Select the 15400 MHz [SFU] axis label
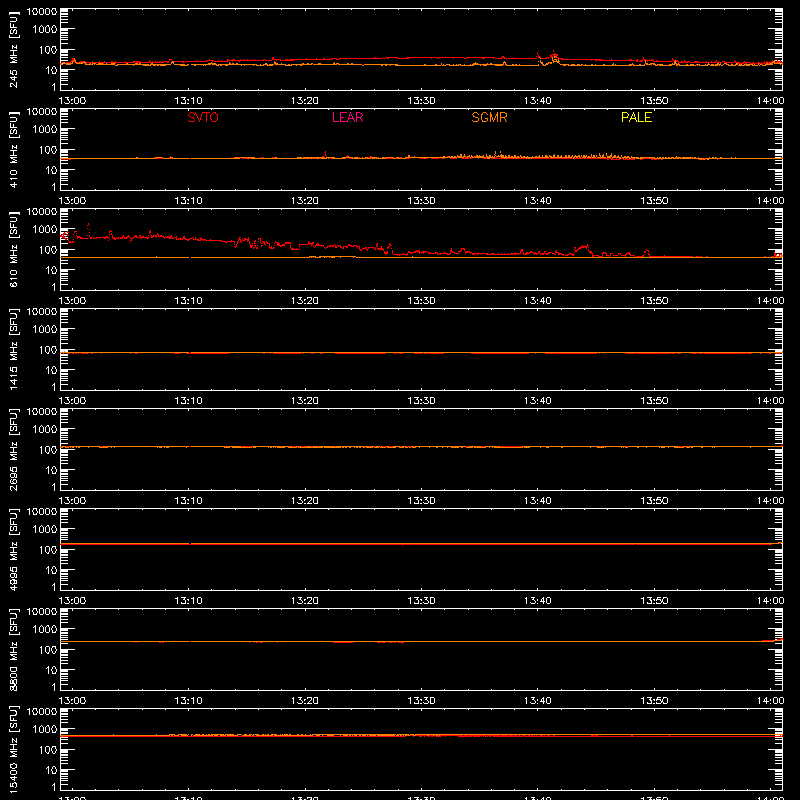Viewport: 800px width, 800px height. tap(14, 749)
